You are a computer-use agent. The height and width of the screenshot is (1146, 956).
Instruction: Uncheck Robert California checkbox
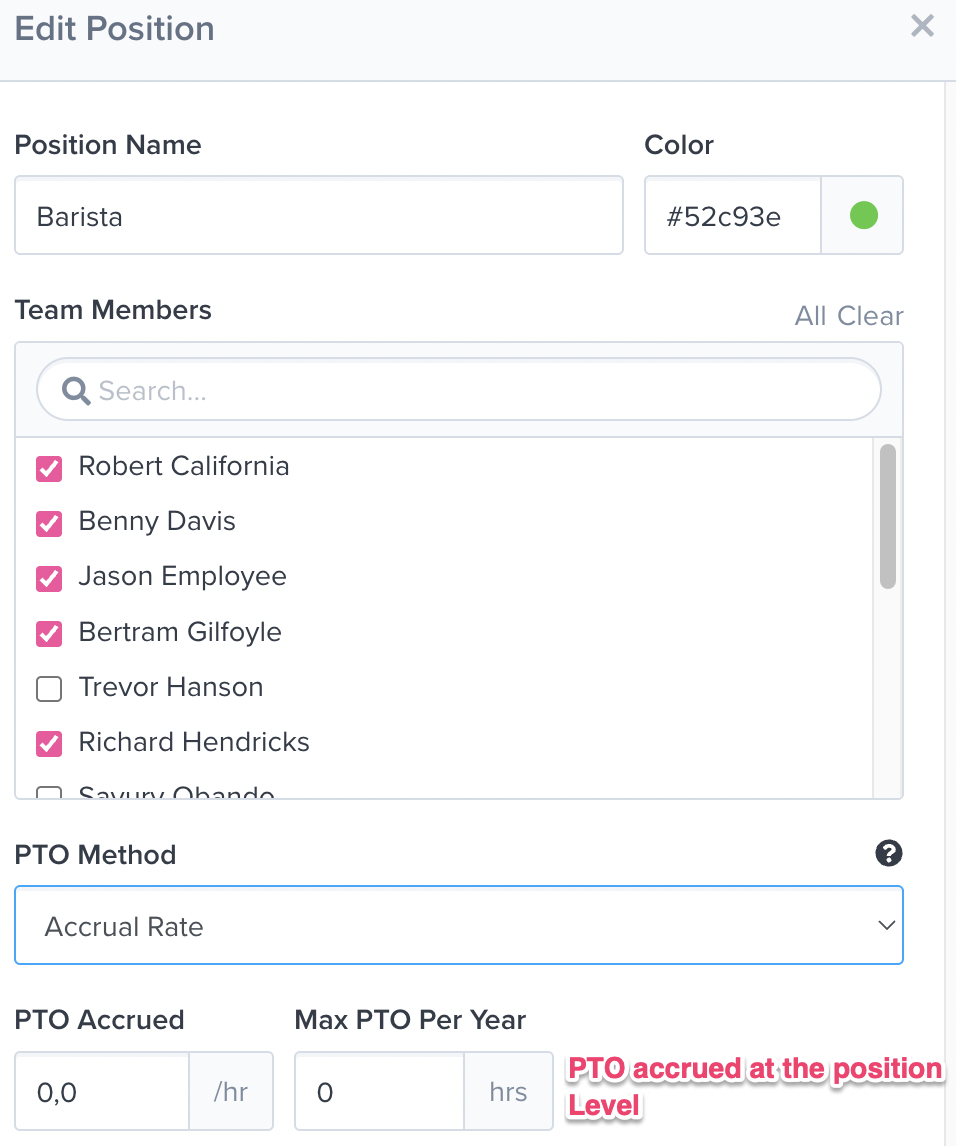pos(49,467)
